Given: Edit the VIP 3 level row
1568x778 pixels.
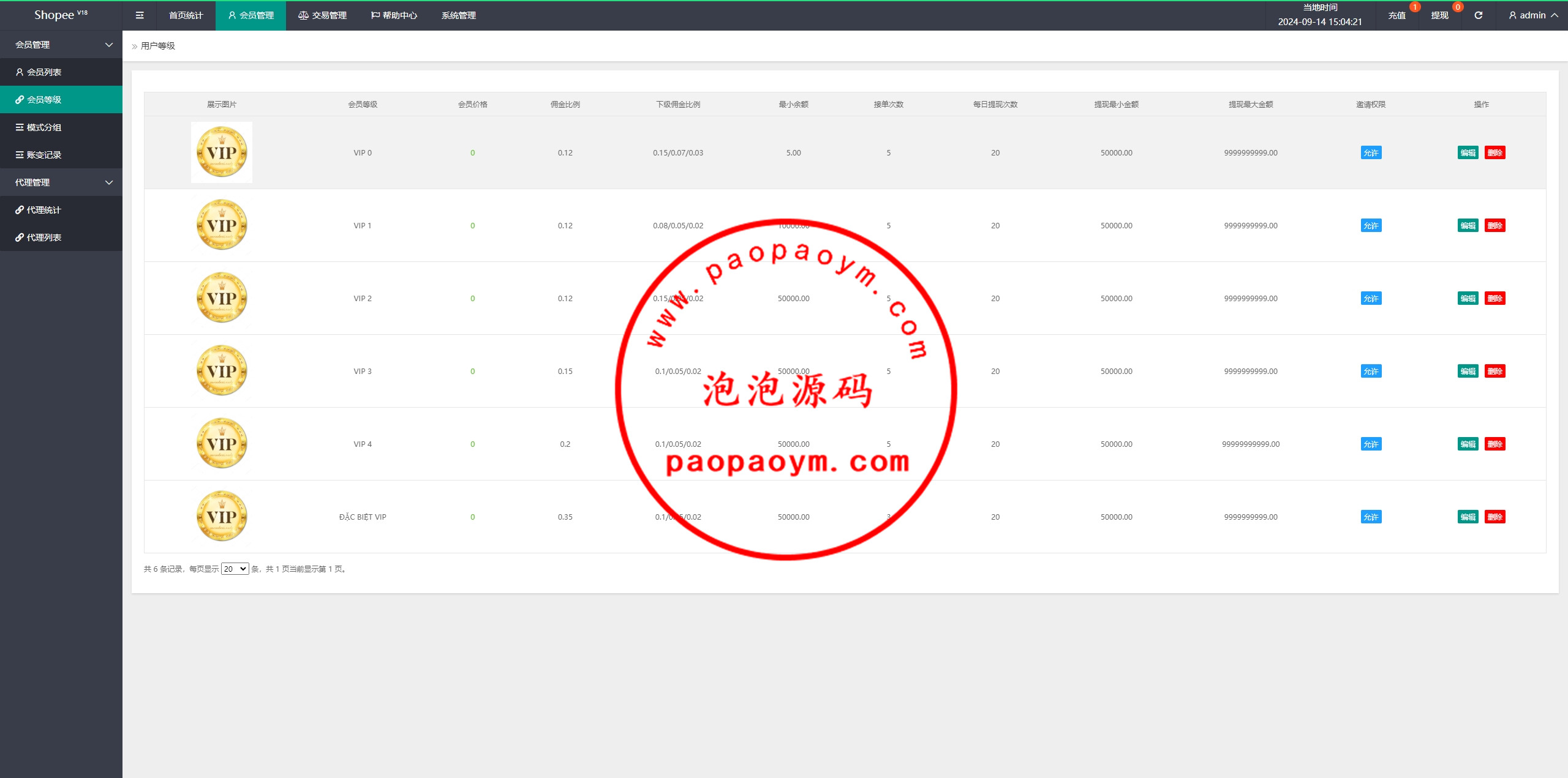Looking at the screenshot, I should click(1468, 371).
